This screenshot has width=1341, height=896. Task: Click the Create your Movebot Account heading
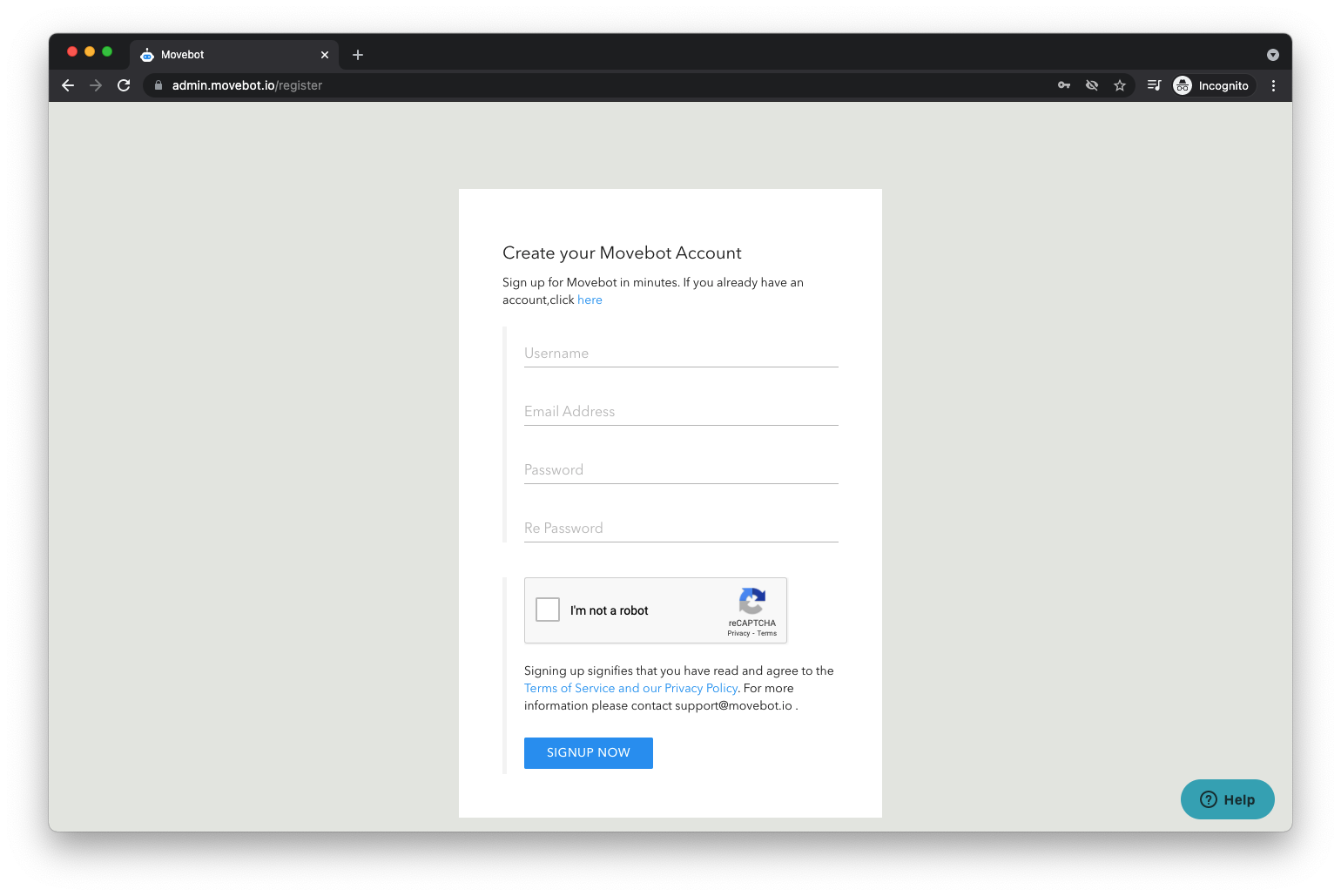[622, 253]
